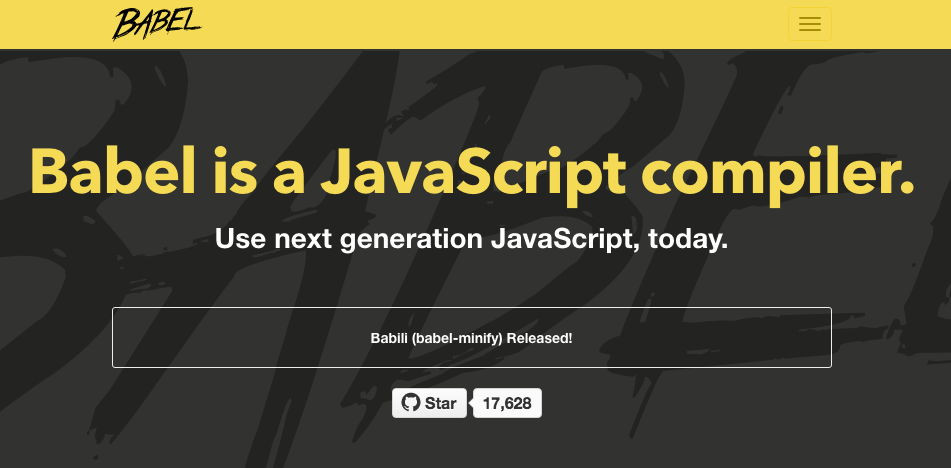The image size is (951, 468).
Task: Go to homepage via handwritten BABEL wordmark
Action: click(x=156, y=24)
